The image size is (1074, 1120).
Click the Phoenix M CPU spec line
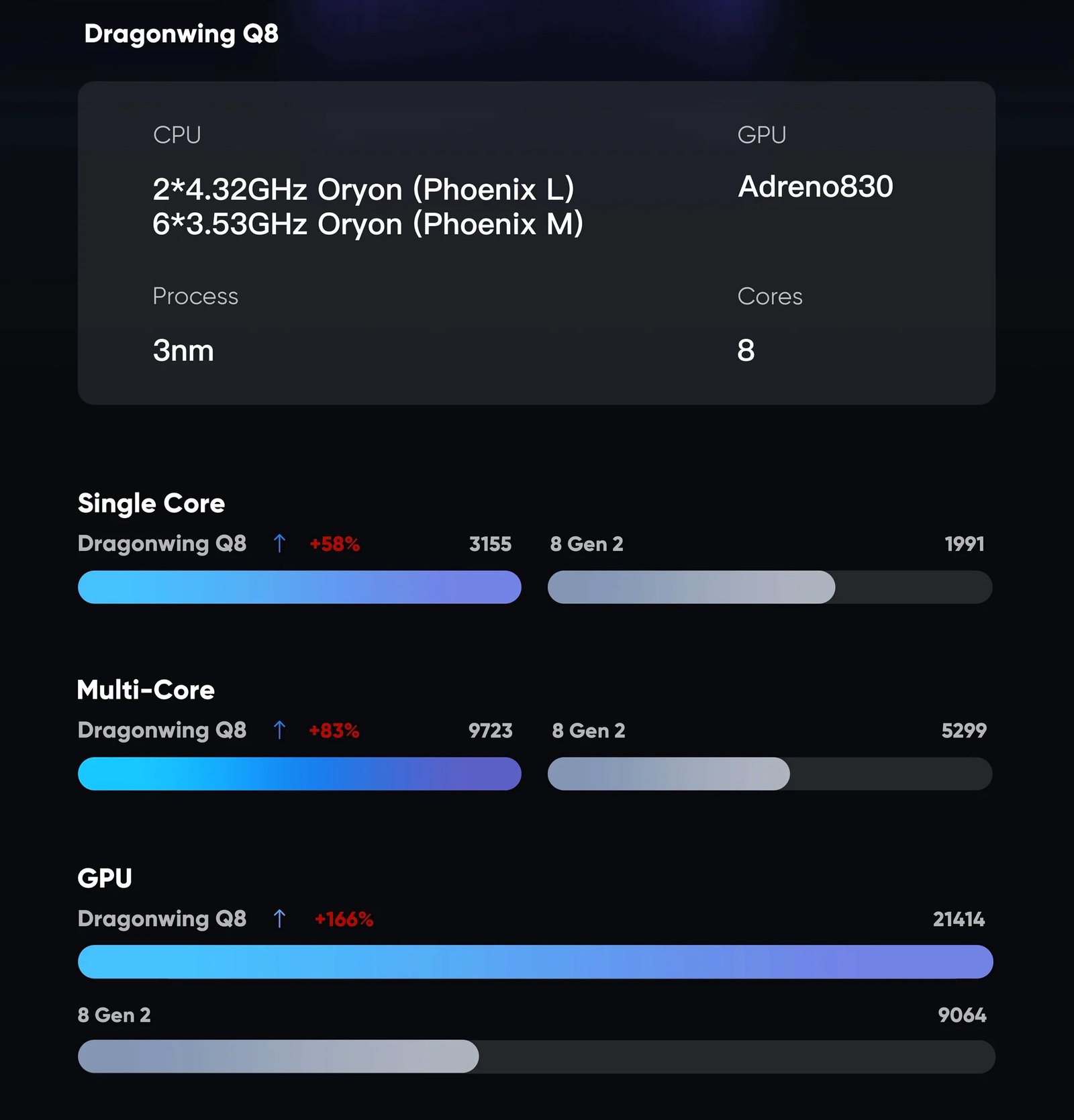click(368, 224)
